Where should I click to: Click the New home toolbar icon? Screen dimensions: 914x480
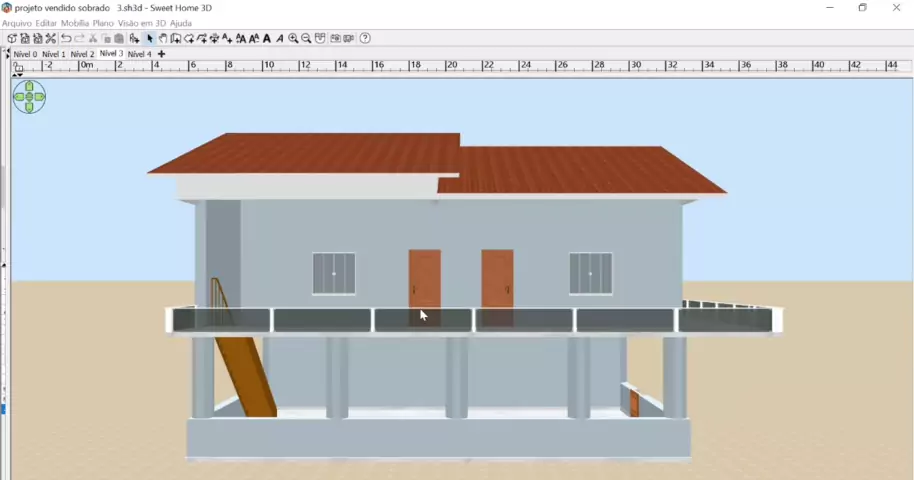coord(12,39)
